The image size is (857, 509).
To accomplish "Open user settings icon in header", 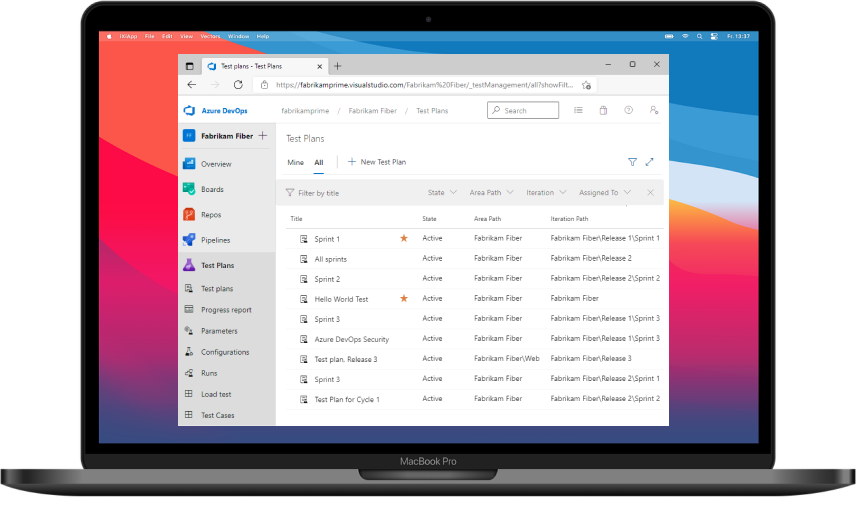I will [653, 110].
